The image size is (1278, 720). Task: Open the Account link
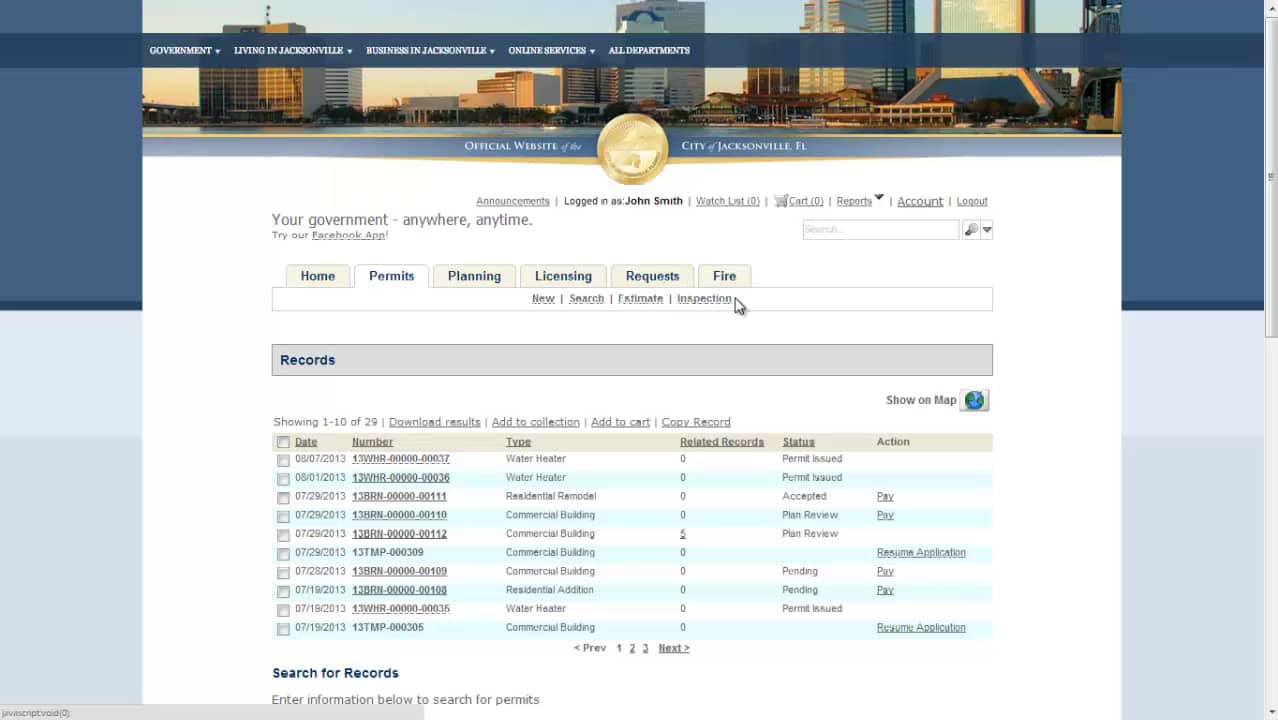click(x=920, y=201)
